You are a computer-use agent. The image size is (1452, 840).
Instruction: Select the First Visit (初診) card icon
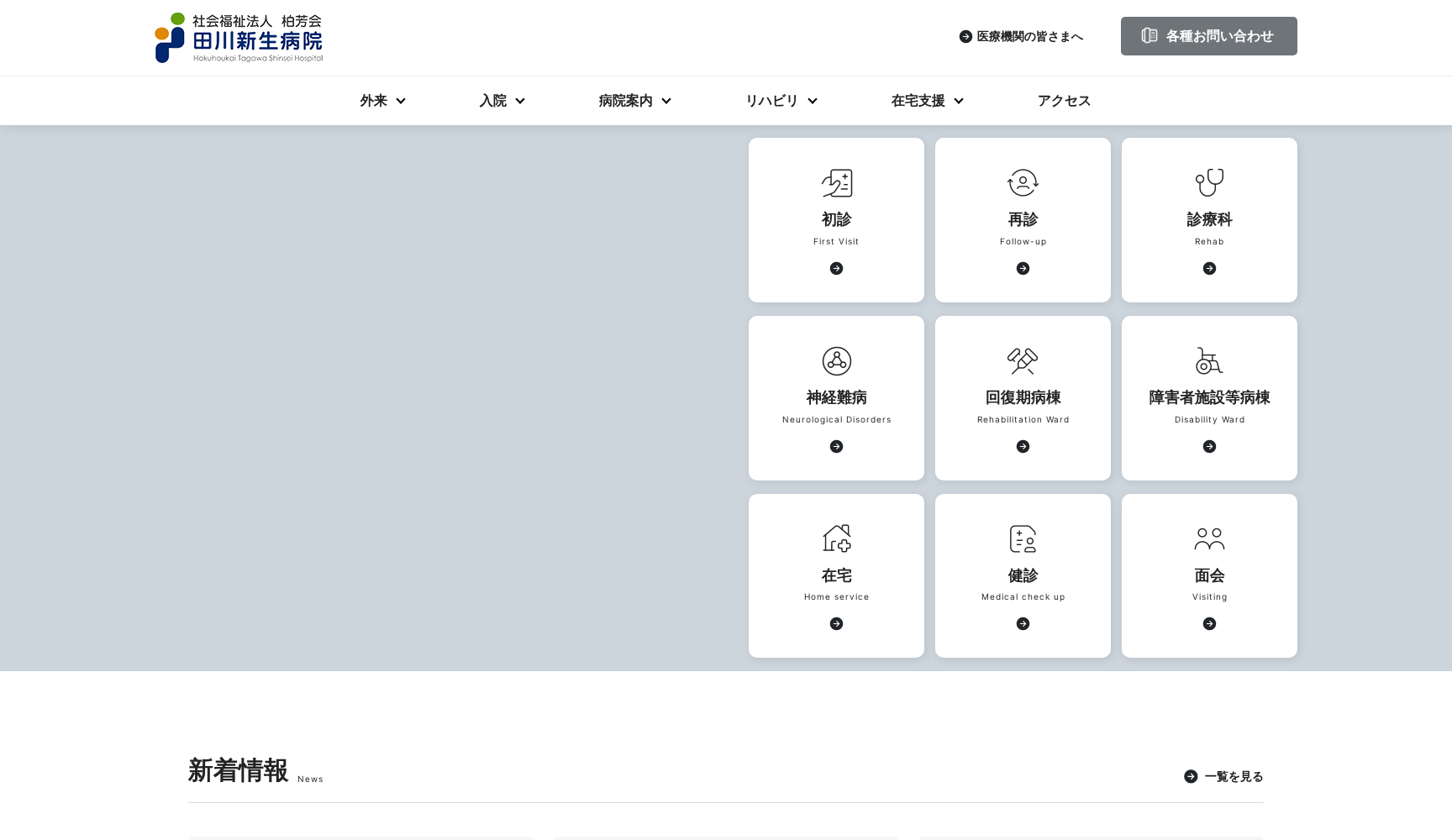pyautogui.click(x=836, y=182)
